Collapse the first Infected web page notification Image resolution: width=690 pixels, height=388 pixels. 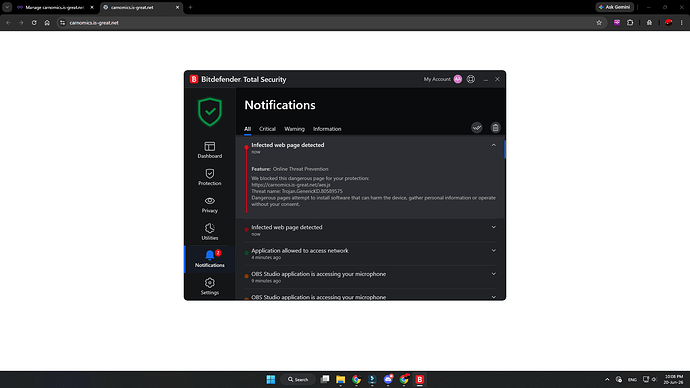tap(493, 145)
